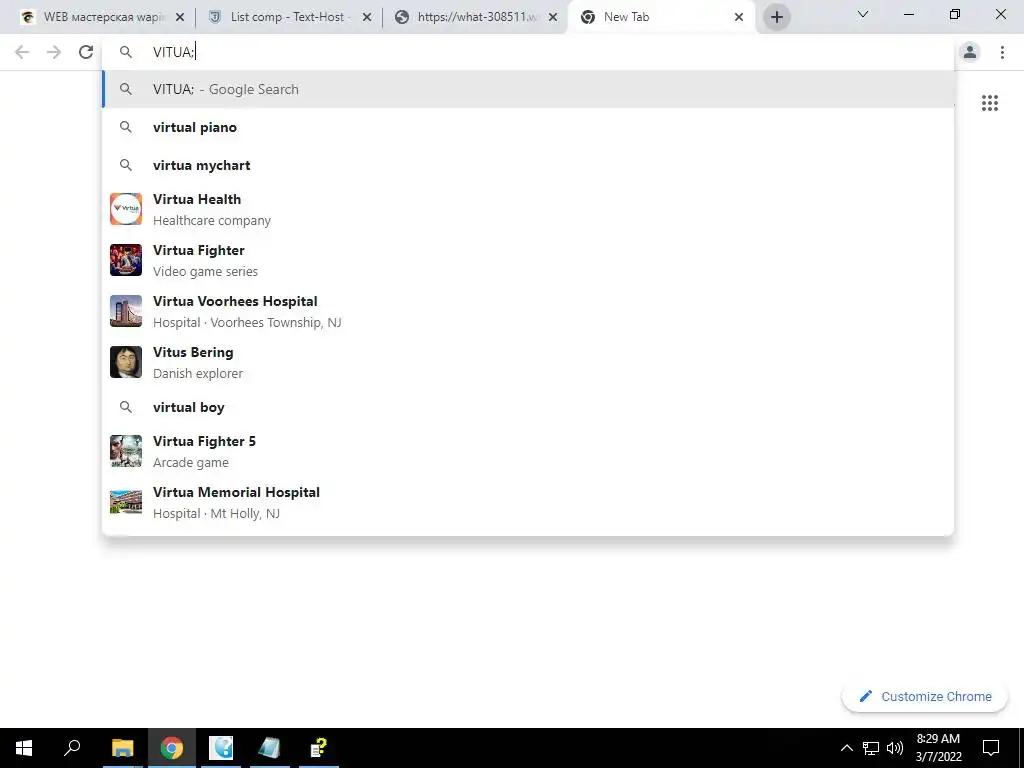This screenshot has width=1024, height=768.
Task: Choose the Virtua Voorhees Hospital suggestion
Action: (x=528, y=311)
